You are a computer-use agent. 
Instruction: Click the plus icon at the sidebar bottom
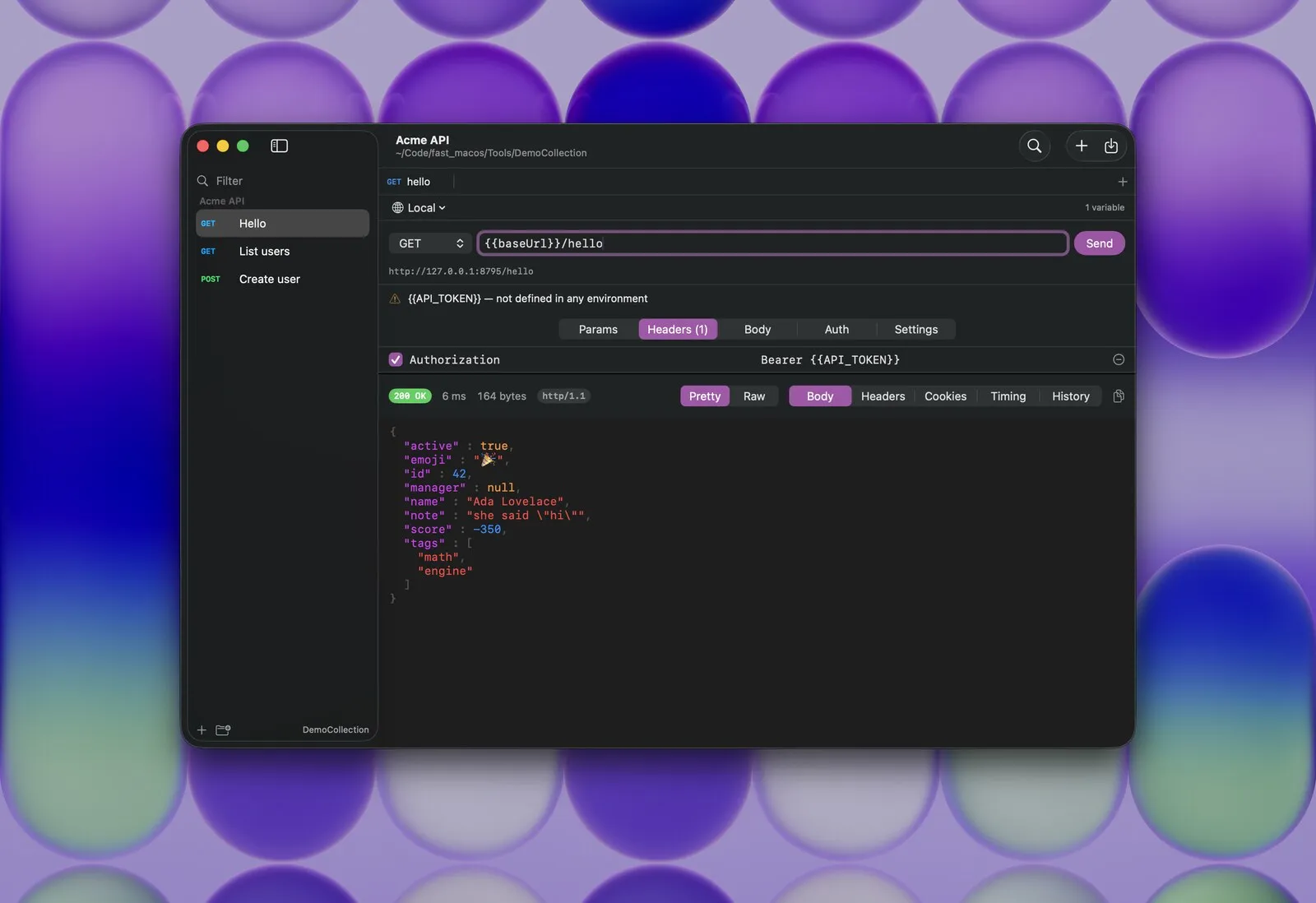202,729
